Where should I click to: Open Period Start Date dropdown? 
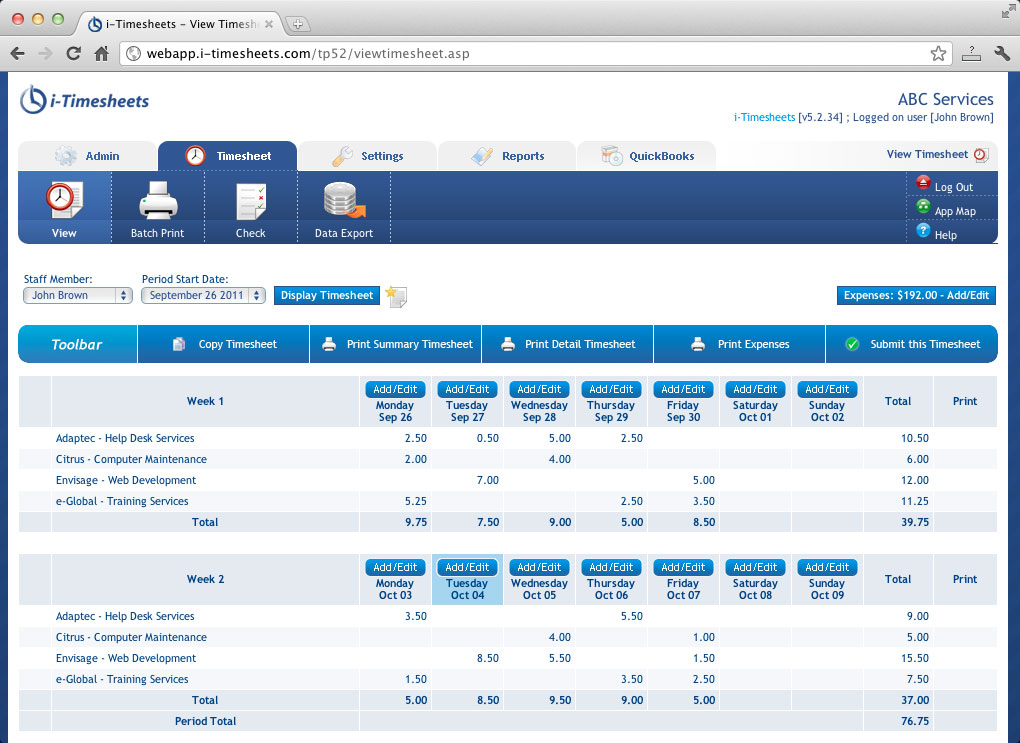click(x=204, y=295)
